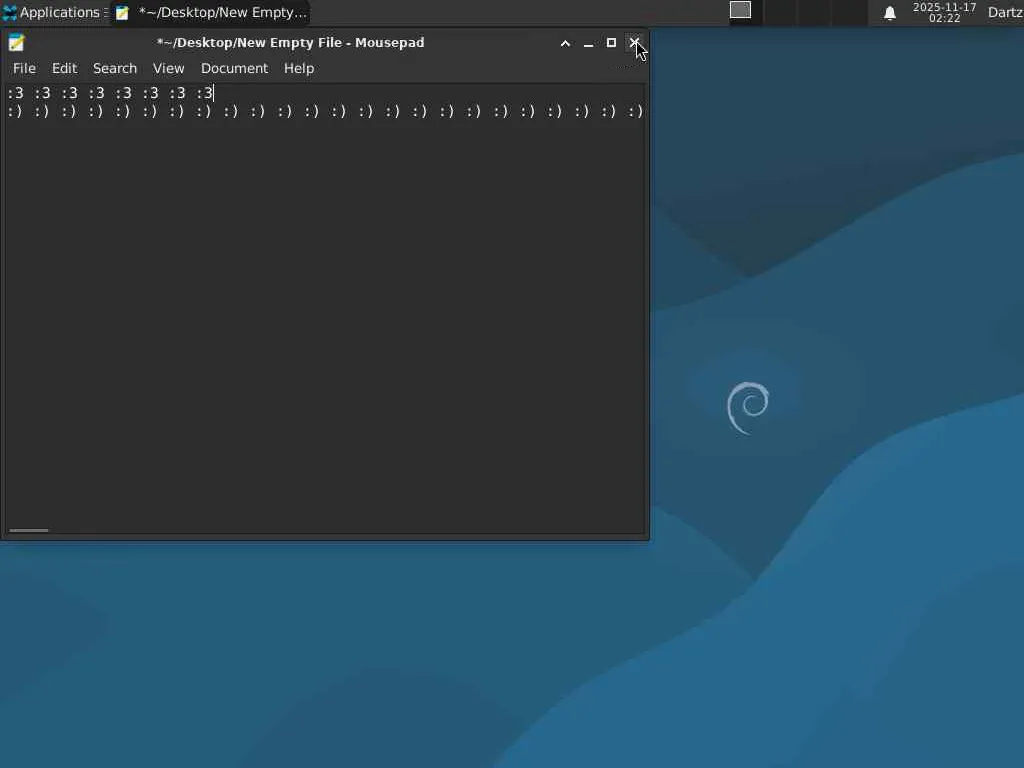Open the Help menu
Screen dimensions: 1024x768
(298, 69)
